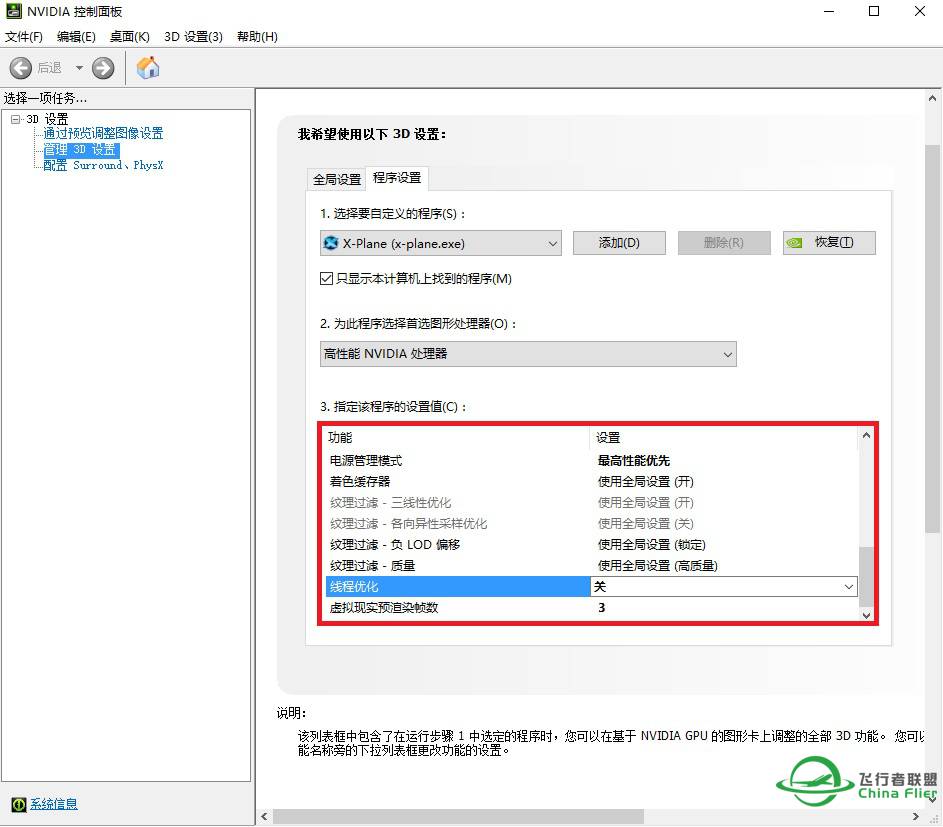Image resolution: width=943 pixels, height=827 pixels.
Task: Select the 着色缓存器 row
Action: [592, 482]
